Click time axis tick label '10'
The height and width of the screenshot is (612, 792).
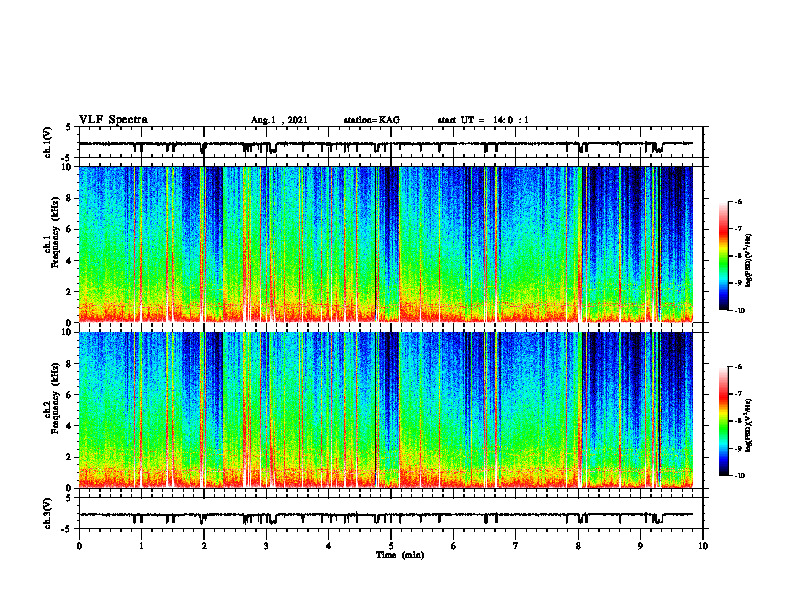pyautogui.click(x=703, y=546)
